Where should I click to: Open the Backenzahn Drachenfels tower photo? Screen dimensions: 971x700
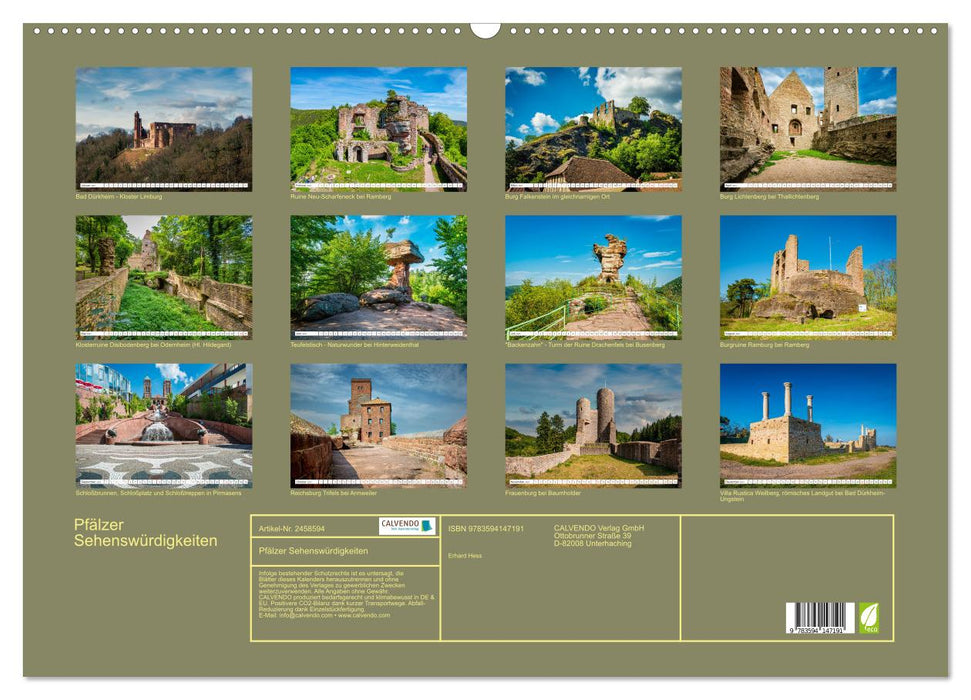pos(593,277)
